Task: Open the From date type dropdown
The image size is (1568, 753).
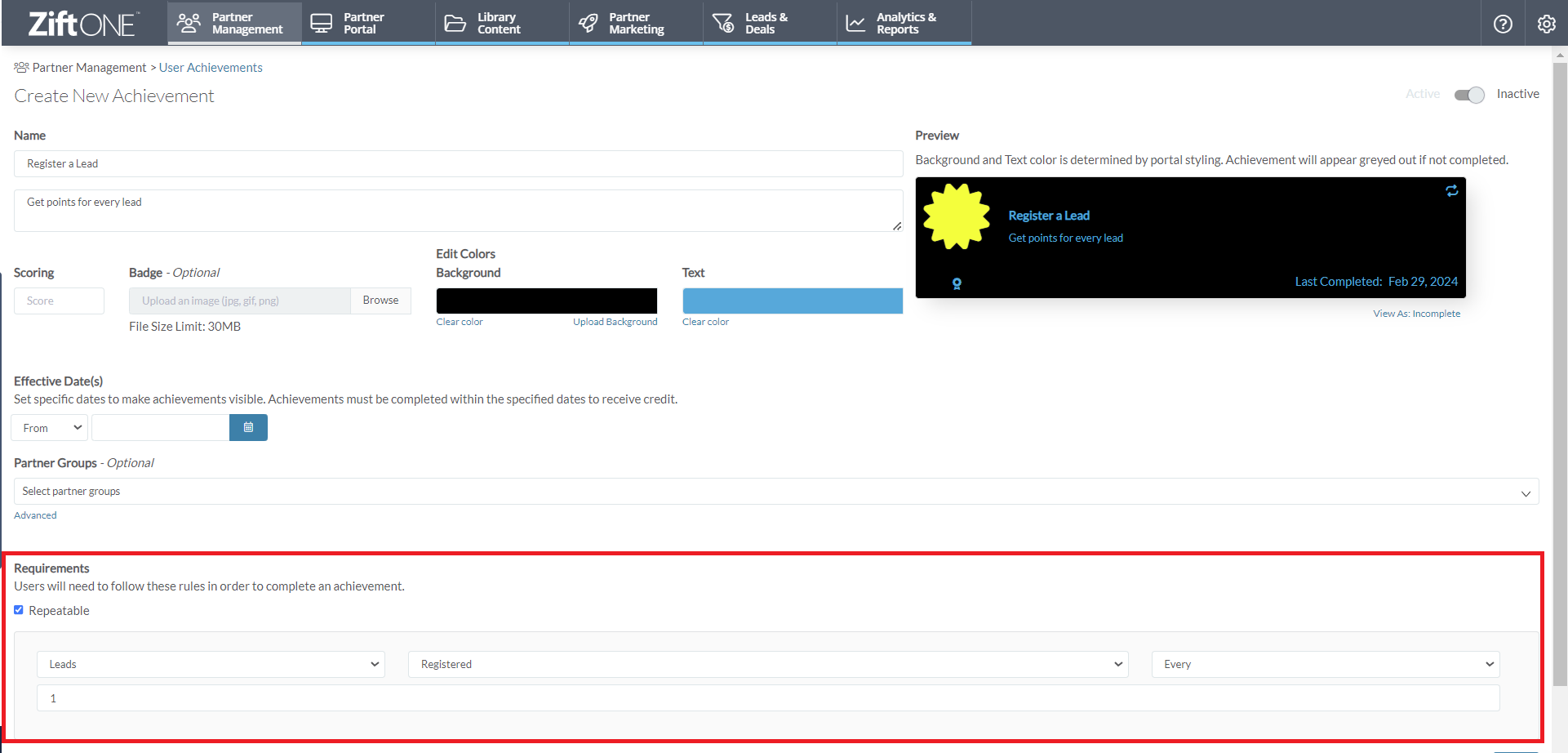Action: 50,428
